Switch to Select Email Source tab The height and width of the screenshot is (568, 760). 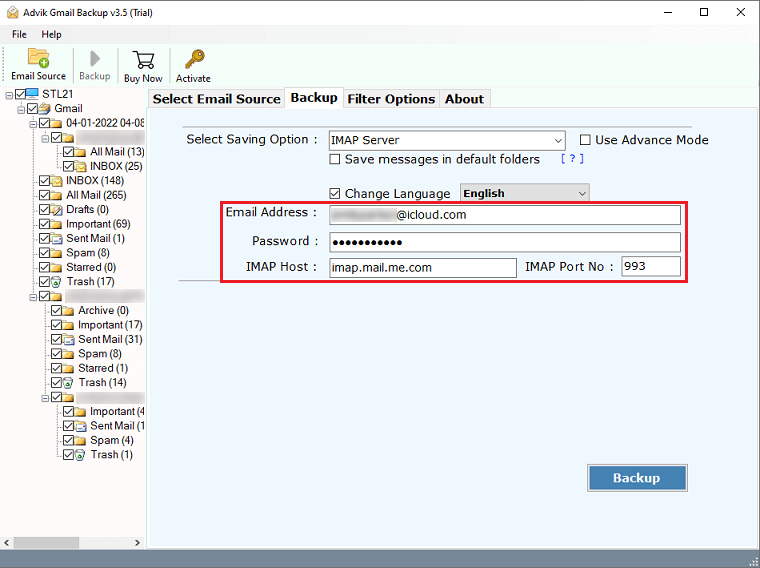(x=217, y=99)
